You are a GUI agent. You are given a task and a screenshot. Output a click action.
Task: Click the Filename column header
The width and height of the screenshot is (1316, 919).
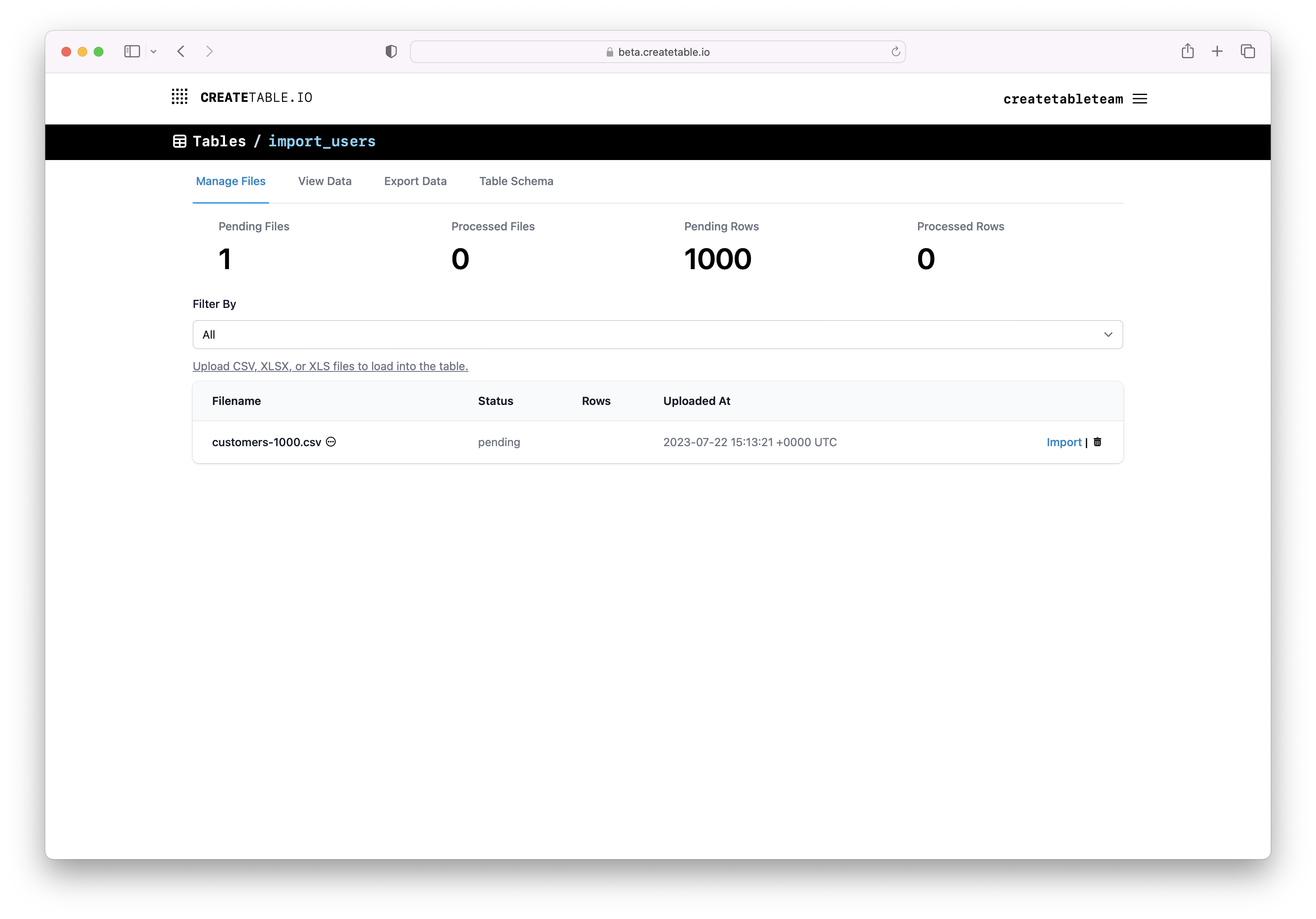[x=236, y=401]
